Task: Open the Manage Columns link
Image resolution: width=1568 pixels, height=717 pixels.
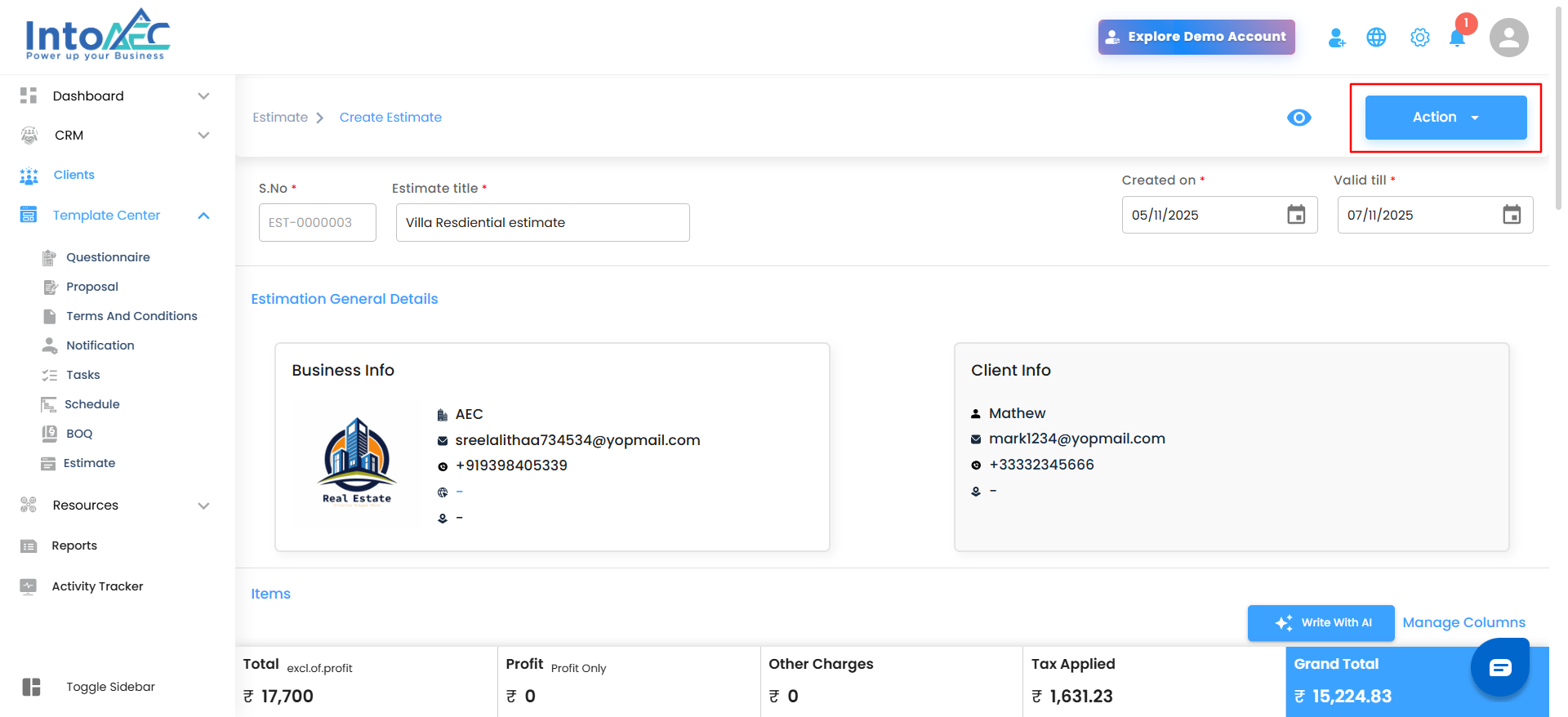Action: pyautogui.click(x=1463, y=623)
